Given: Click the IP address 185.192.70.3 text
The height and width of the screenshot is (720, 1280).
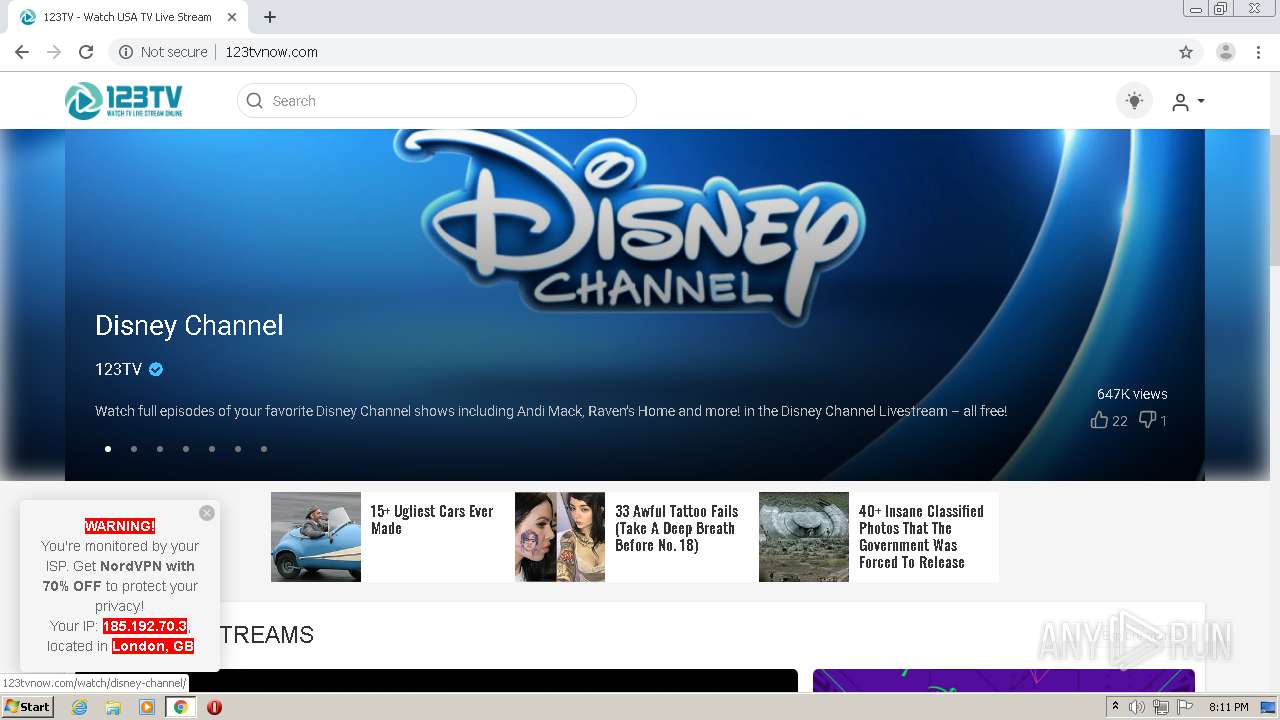Looking at the screenshot, I should pyautogui.click(x=145, y=626).
